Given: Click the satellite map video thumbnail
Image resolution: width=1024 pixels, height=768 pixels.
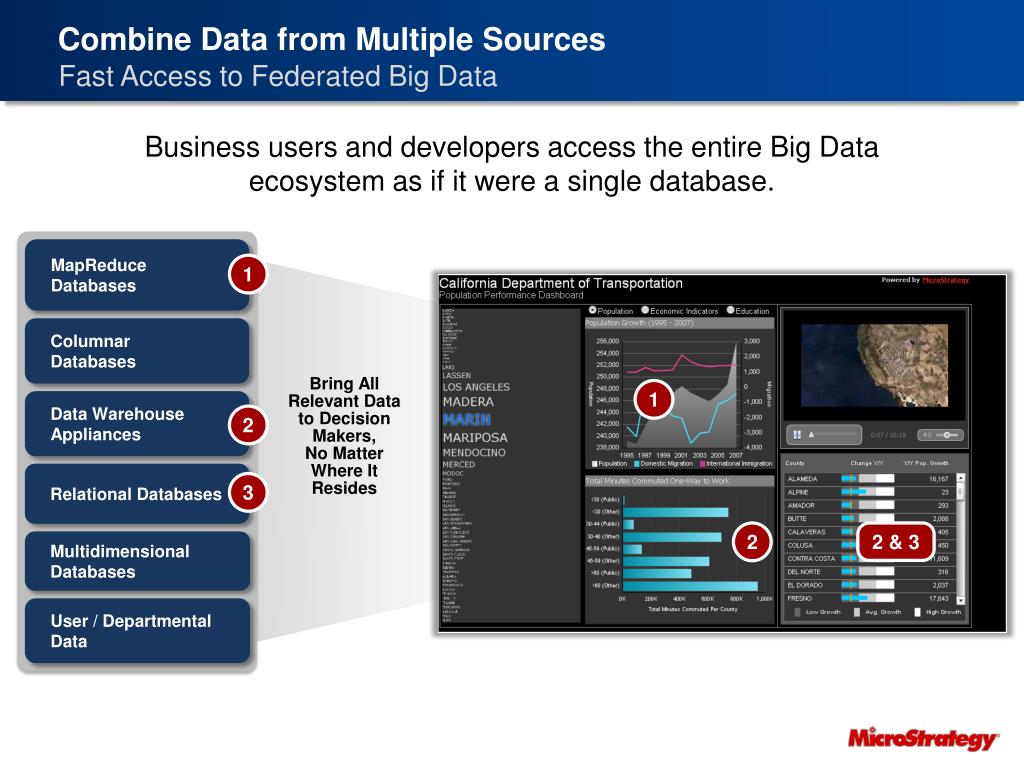Looking at the screenshot, I should pyautogui.click(x=874, y=366).
